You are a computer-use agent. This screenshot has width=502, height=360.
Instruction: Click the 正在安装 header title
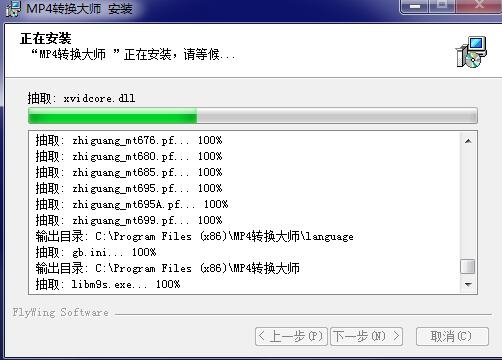(46, 38)
